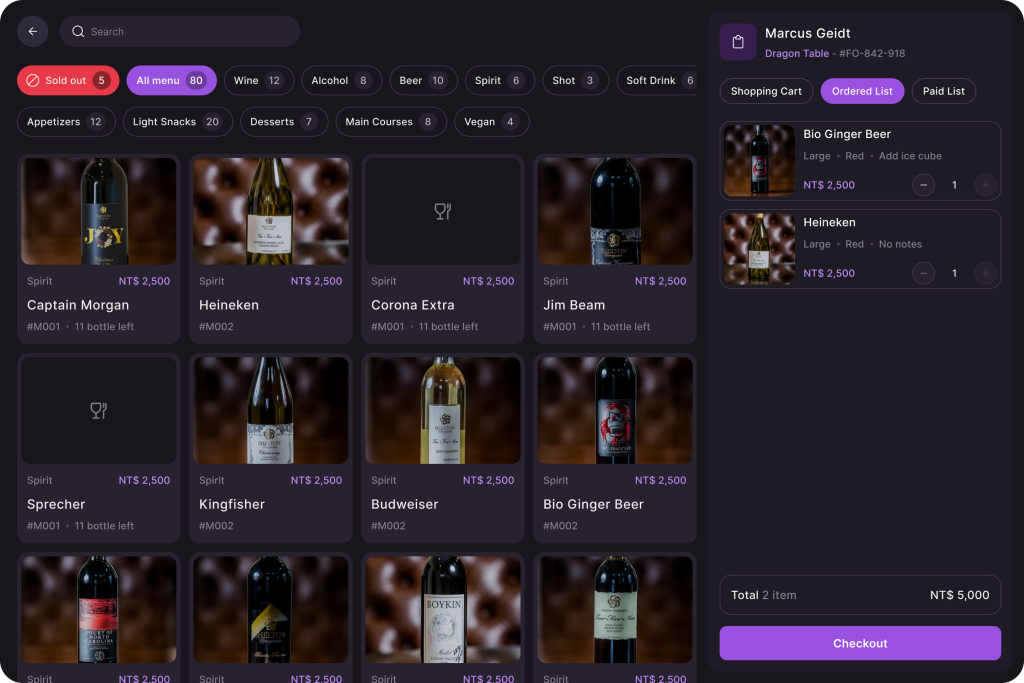Select the Budweiser bottle image
Screen dimensions: 1024x683
(443, 410)
